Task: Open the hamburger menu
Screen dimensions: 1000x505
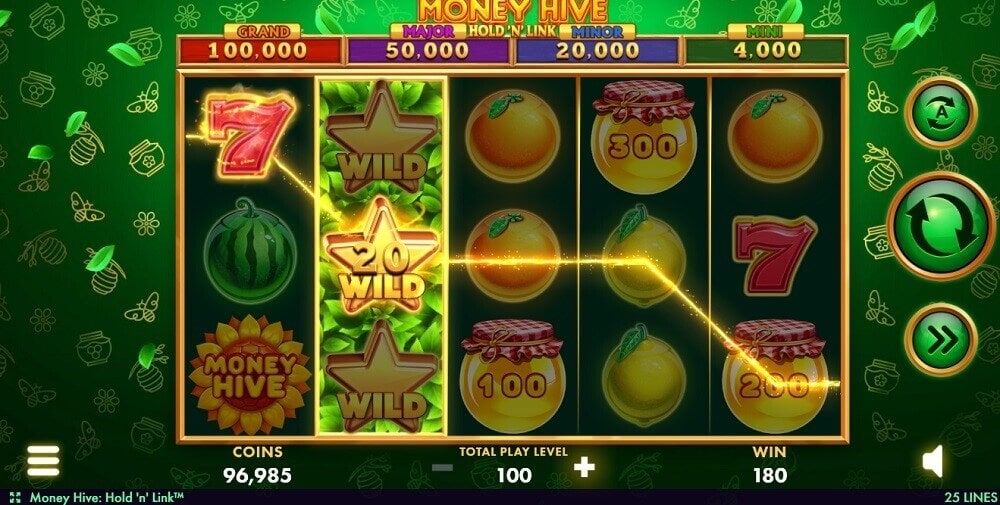Action: coord(43,461)
